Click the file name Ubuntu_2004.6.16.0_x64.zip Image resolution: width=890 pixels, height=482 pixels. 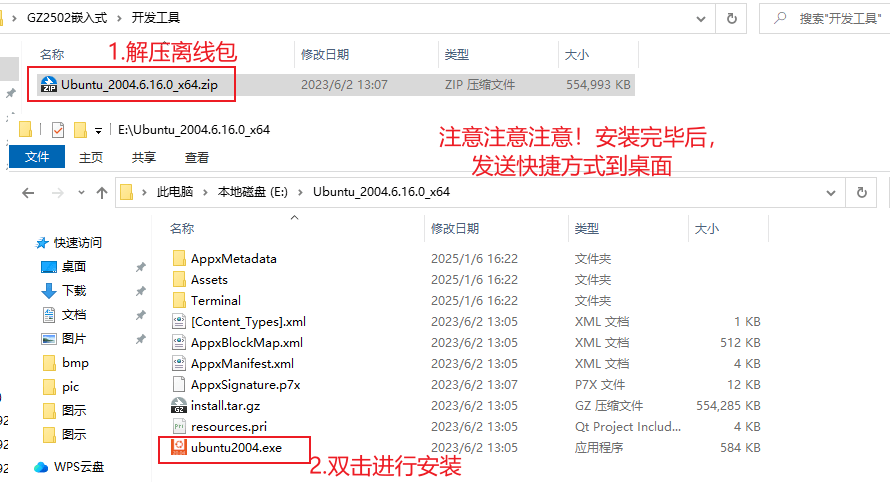pos(139,85)
